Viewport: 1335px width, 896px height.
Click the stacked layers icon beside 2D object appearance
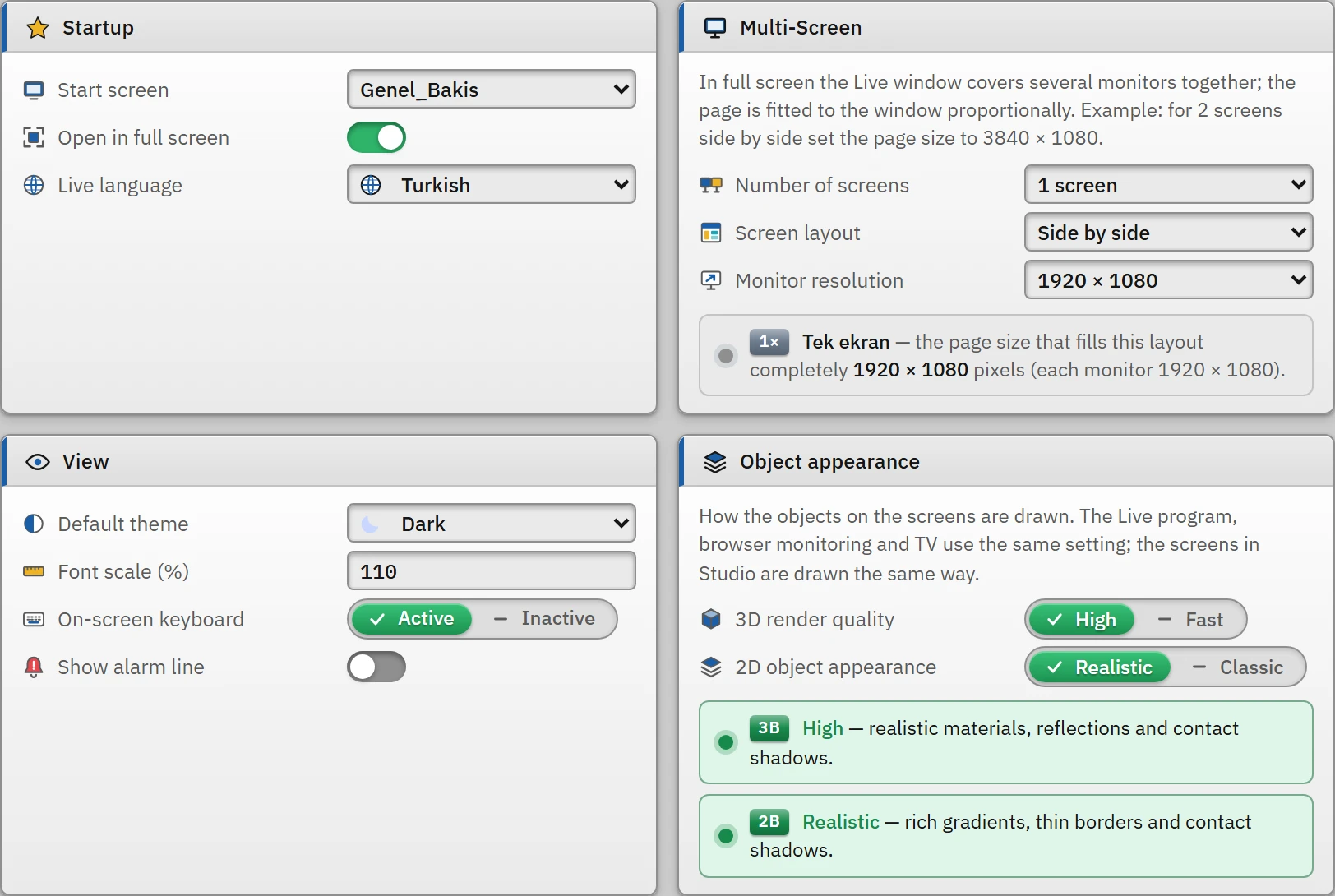tap(711, 667)
